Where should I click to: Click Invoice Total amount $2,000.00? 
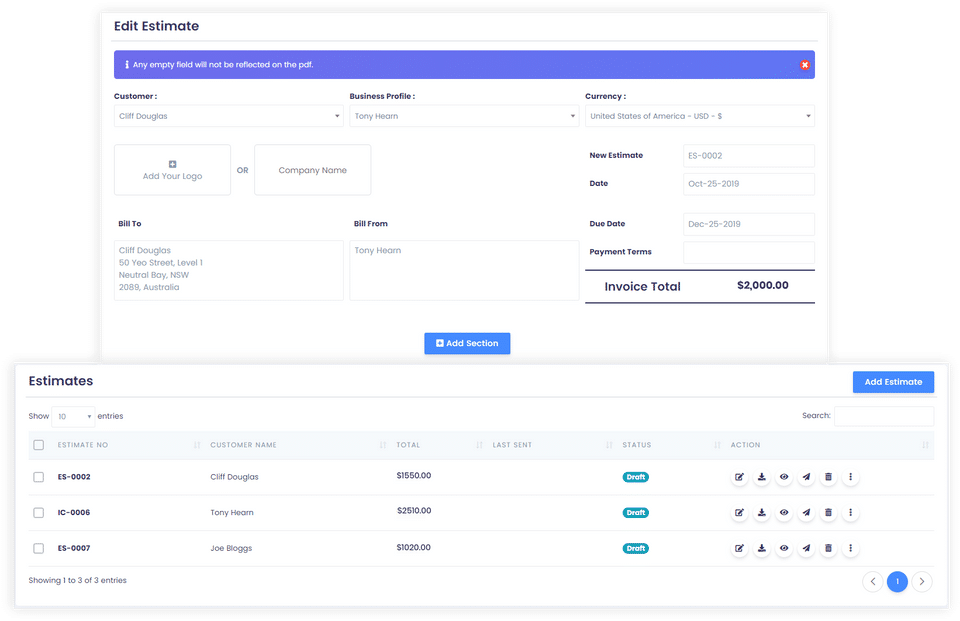pyautogui.click(x=763, y=285)
